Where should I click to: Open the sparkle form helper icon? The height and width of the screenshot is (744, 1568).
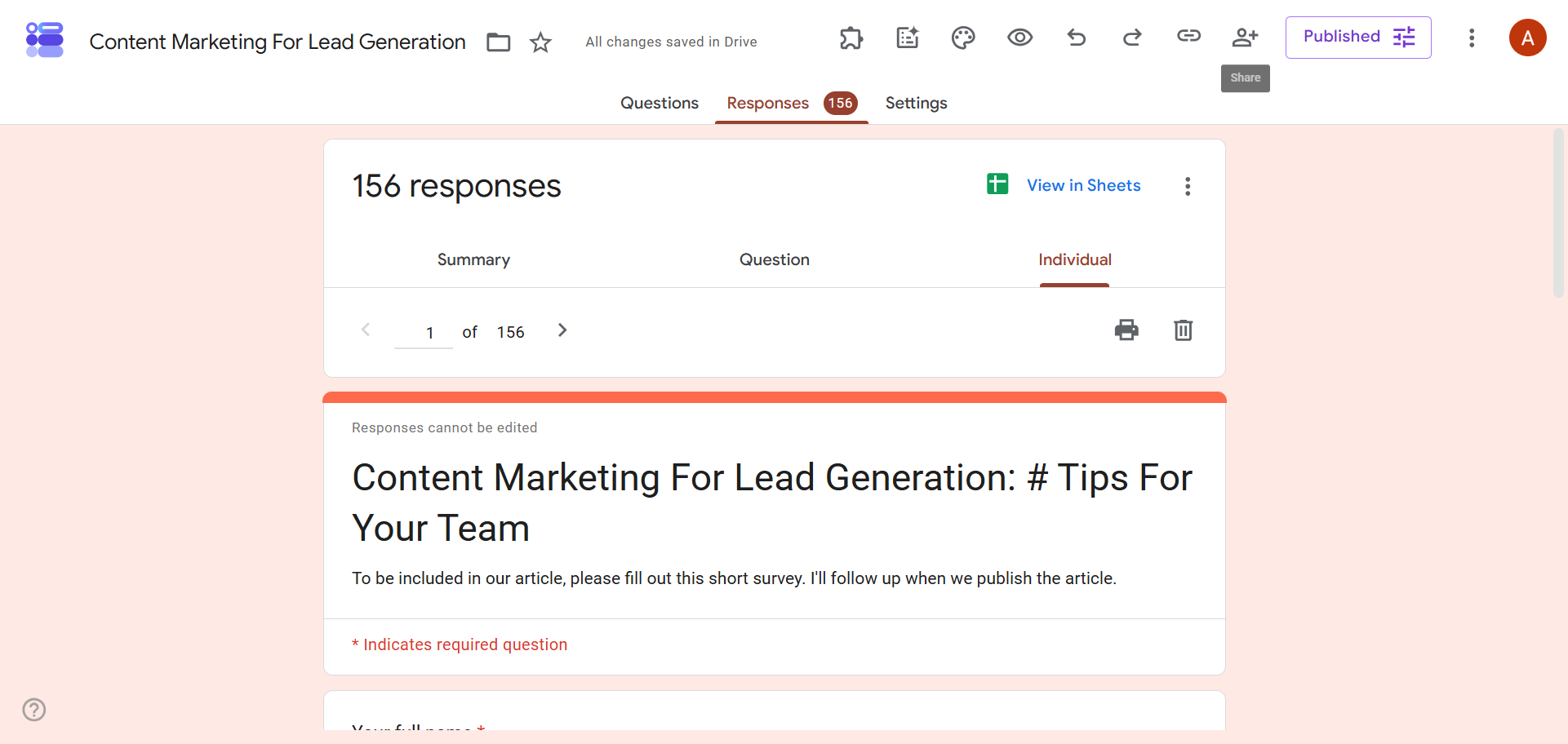[908, 38]
